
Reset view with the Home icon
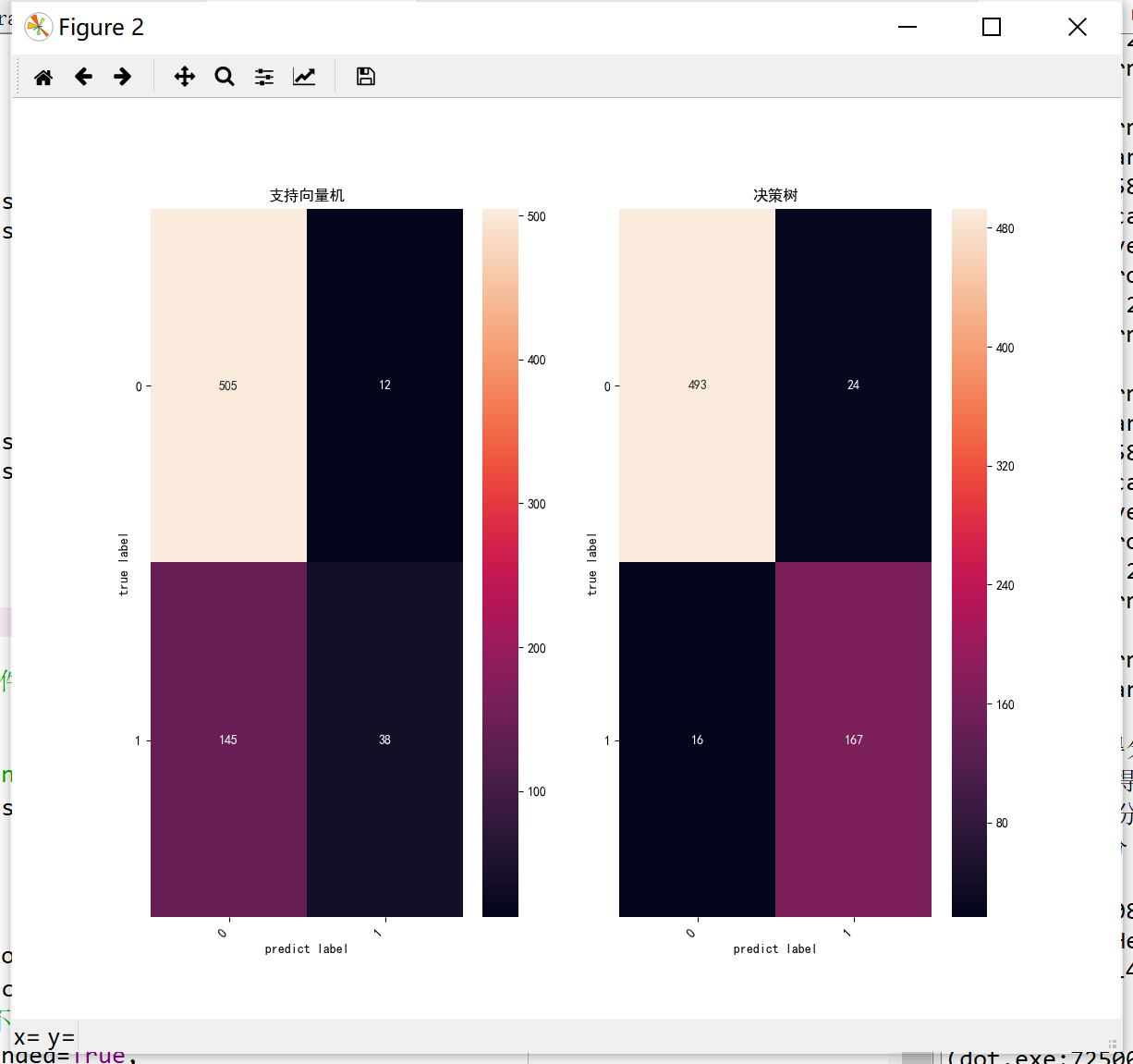pos(43,77)
